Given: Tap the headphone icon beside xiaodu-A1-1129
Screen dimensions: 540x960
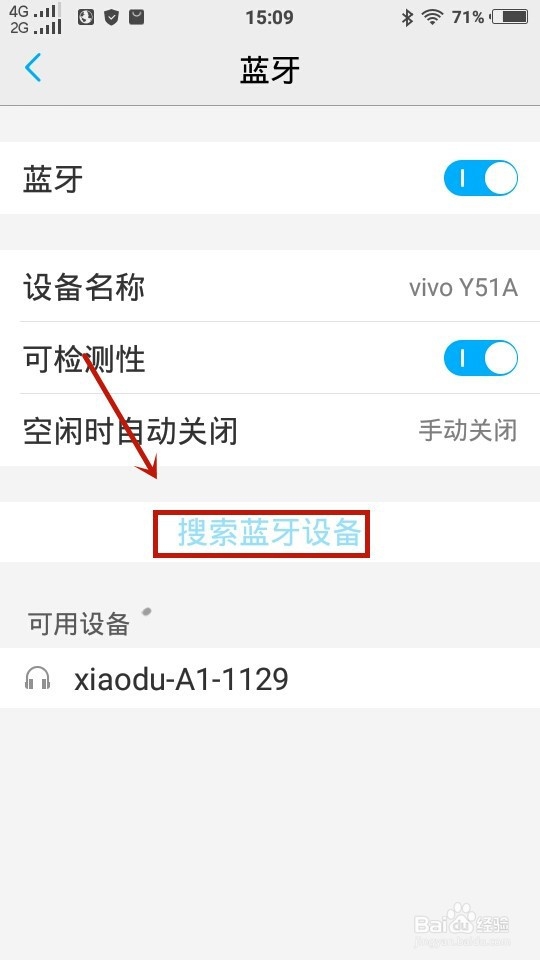Looking at the screenshot, I should [x=37, y=678].
